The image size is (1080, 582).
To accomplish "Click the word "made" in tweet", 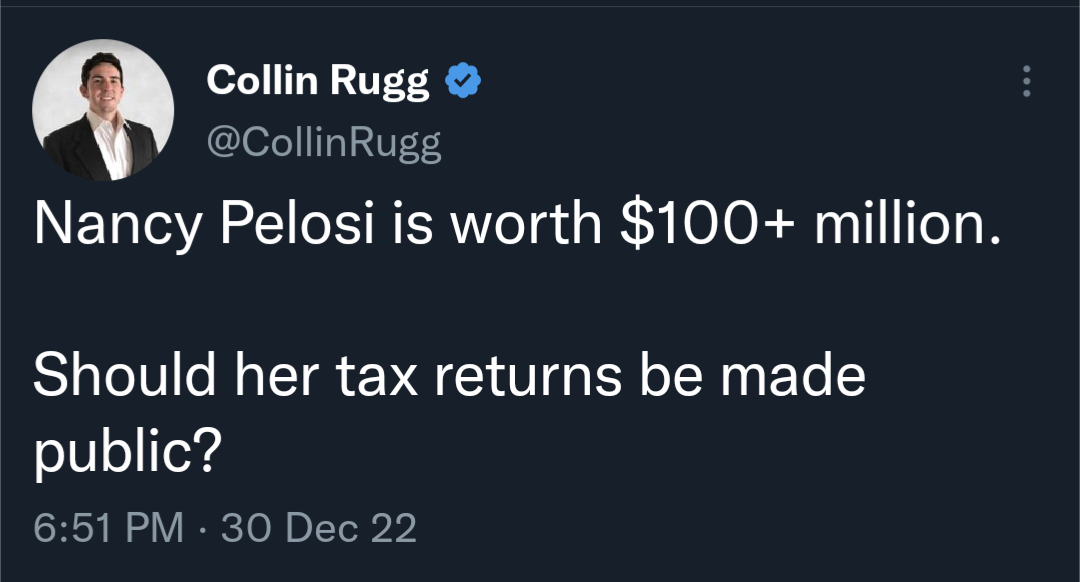I will [x=794, y=377].
